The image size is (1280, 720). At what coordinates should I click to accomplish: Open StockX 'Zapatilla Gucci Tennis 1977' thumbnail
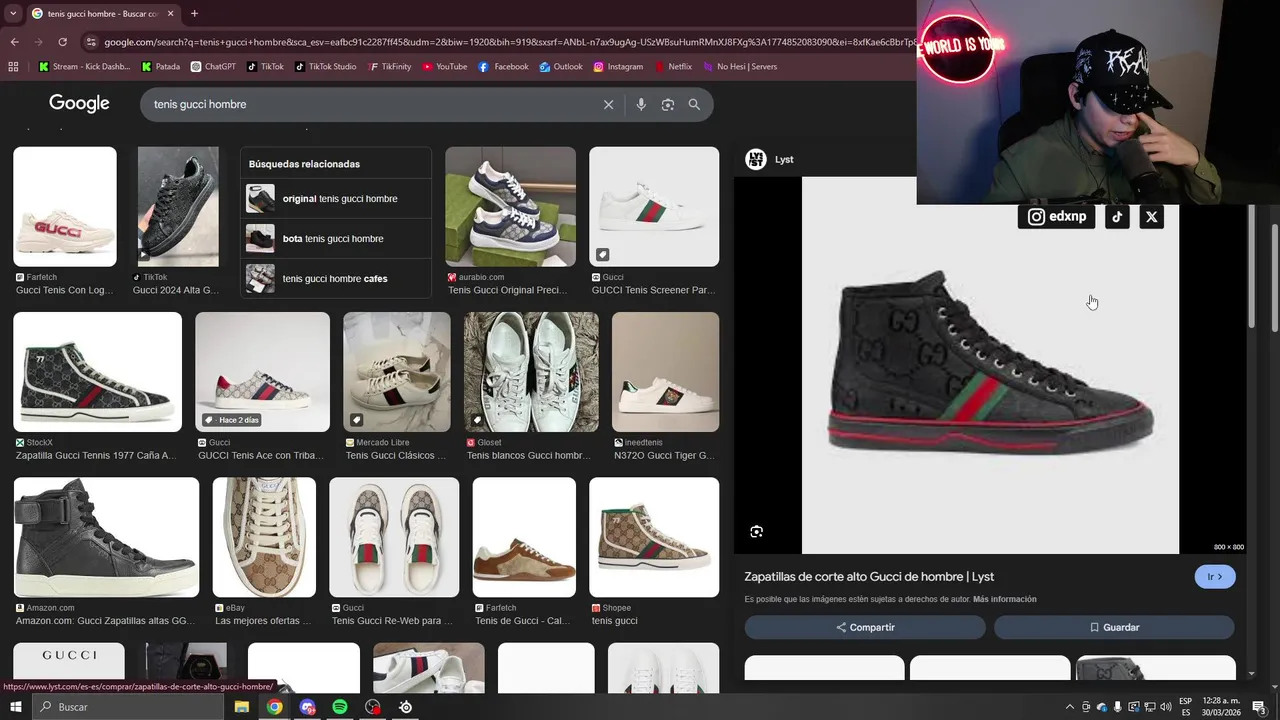tap(98, 372)
